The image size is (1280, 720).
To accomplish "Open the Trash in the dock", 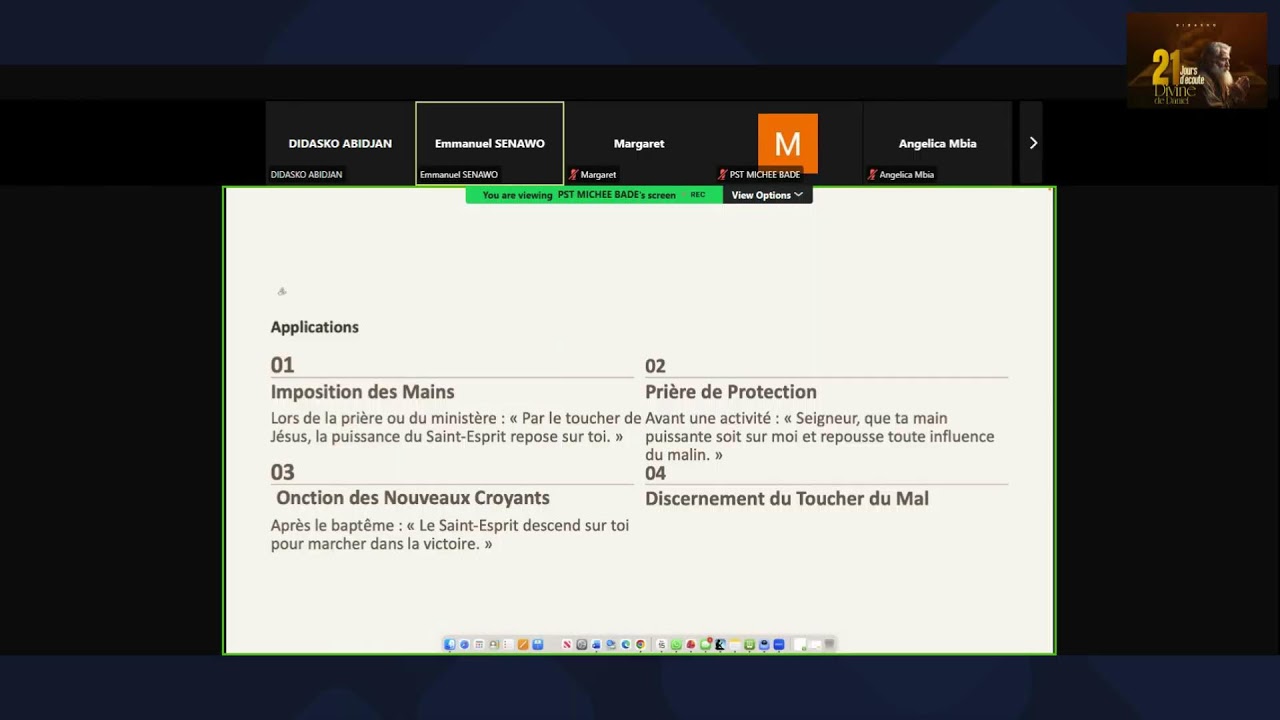I will [829, 645].
